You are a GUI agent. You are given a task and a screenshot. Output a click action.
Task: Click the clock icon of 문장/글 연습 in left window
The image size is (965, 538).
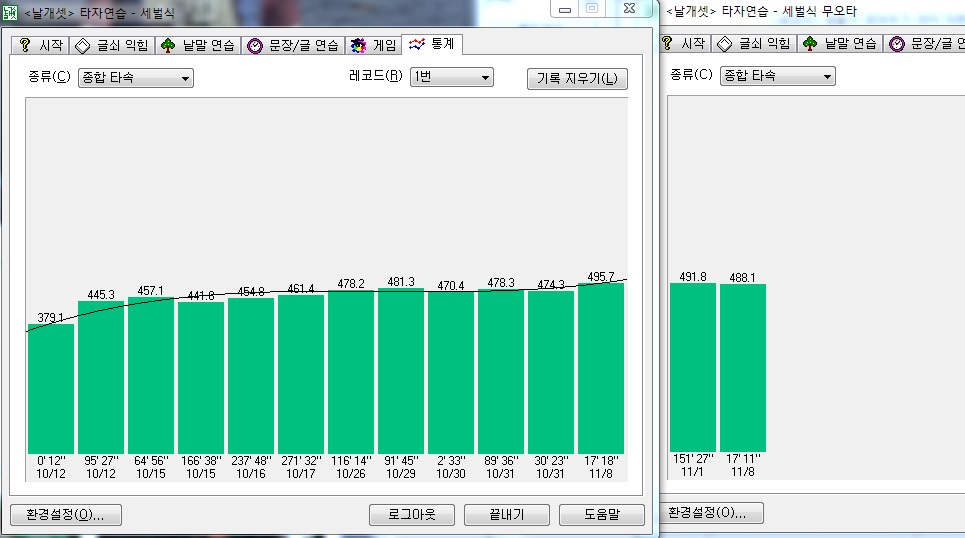(x=254, y=46)
